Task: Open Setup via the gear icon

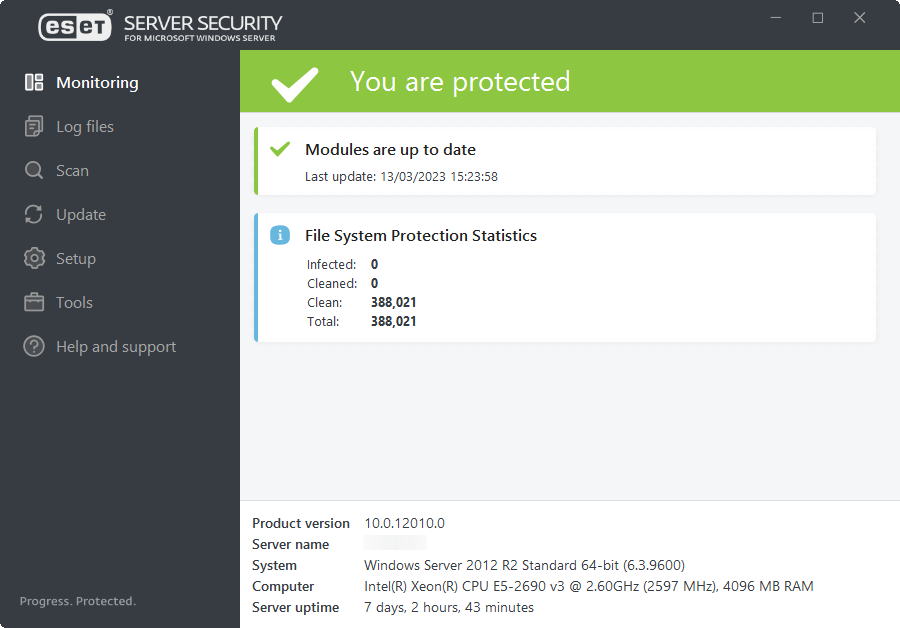Action: click(33, 258)
